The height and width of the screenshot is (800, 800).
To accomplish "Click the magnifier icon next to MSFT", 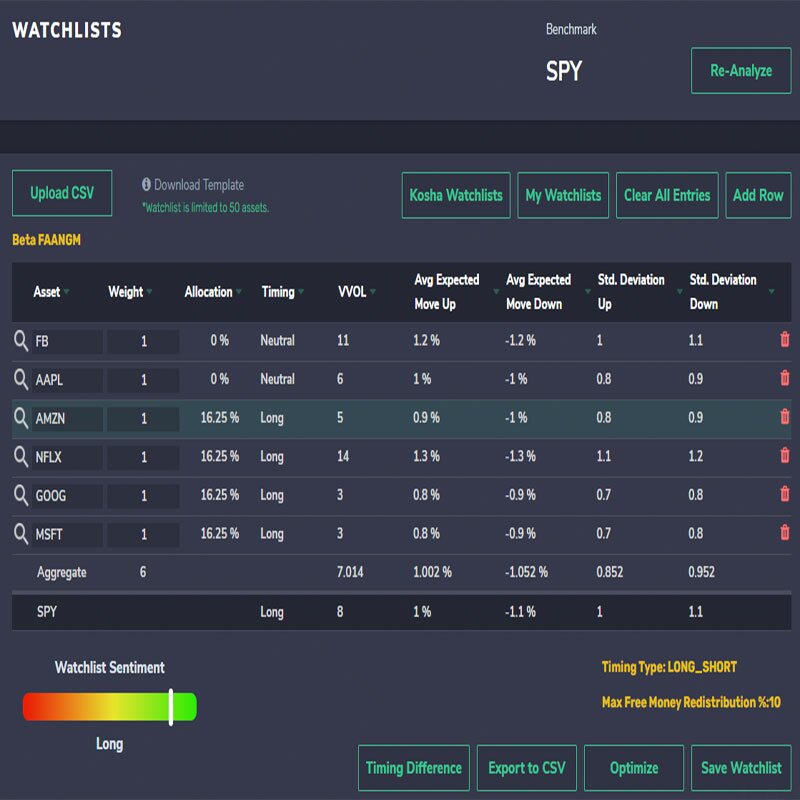I will point(20,534).
